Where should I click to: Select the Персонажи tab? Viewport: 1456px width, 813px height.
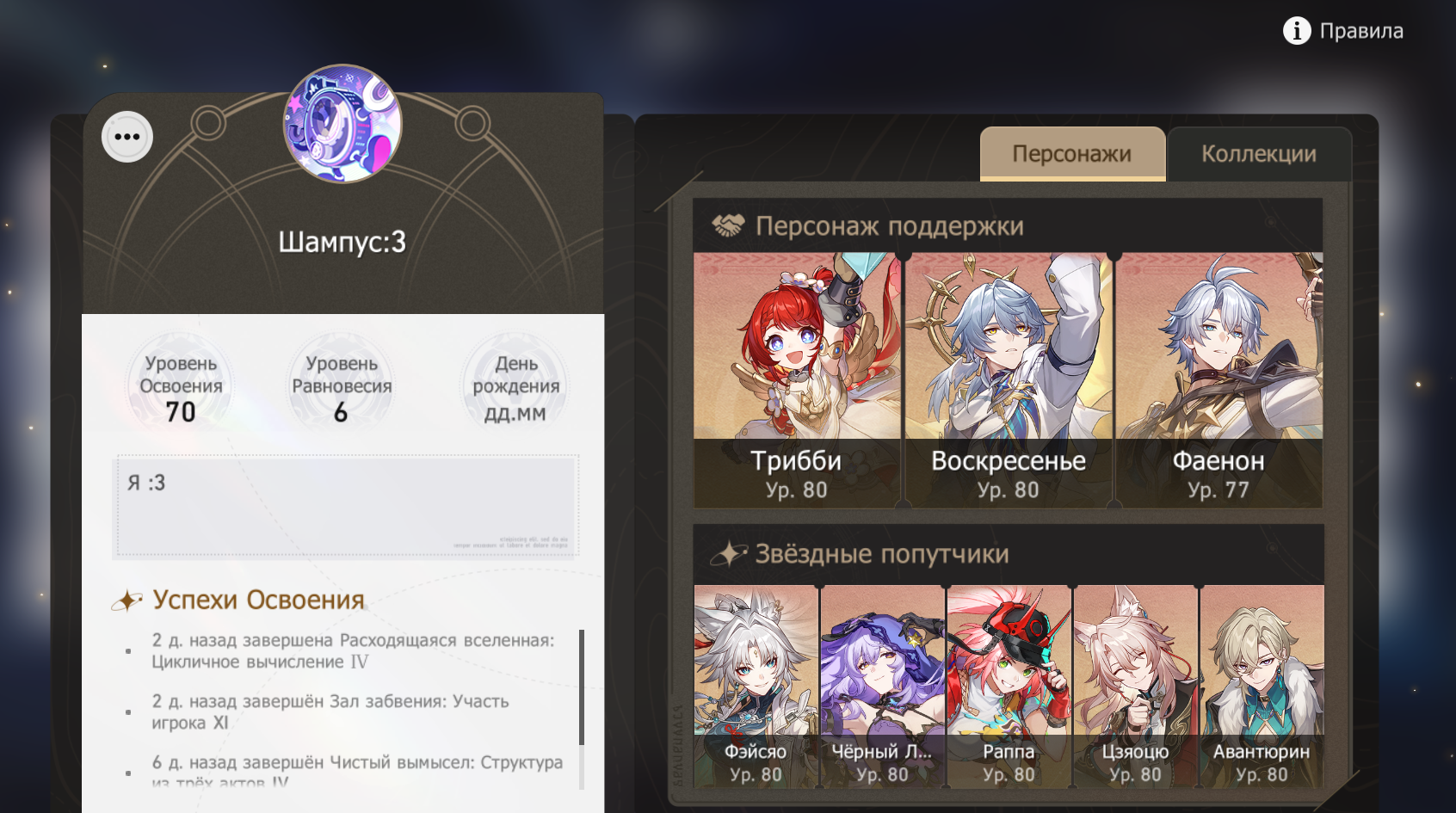pyautogui.click(x=1072, y=154)
